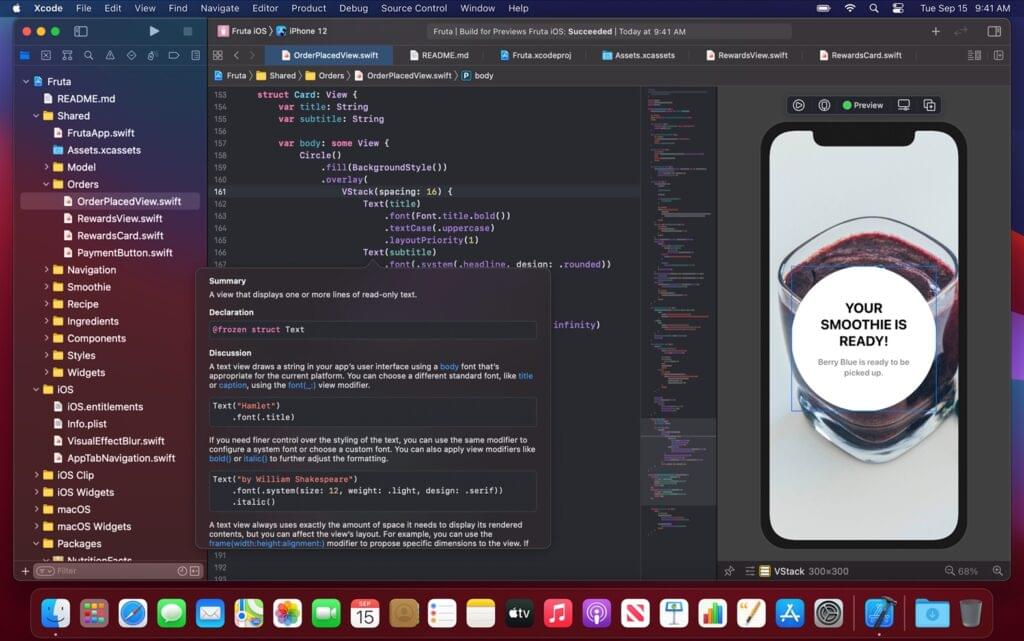This screenshot has width=1024, height=641.
Task: Start Live Preview with the play icon
Action: click(x=798, y=104)
